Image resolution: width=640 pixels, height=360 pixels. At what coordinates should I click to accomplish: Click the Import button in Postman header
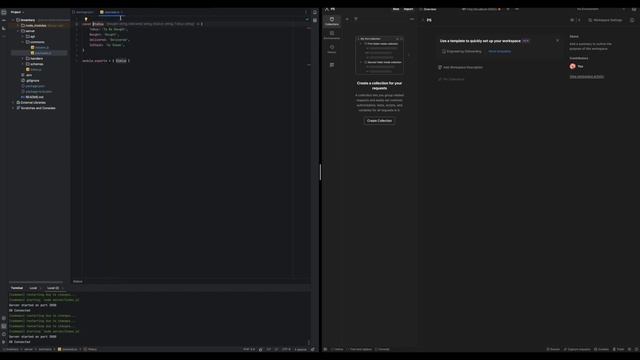408,9
